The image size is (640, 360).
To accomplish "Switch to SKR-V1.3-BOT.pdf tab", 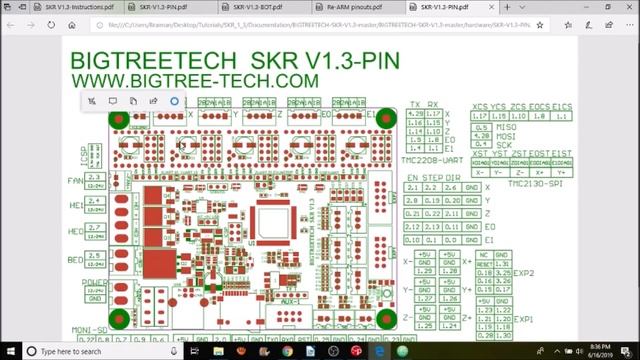I will pos(265,7).
